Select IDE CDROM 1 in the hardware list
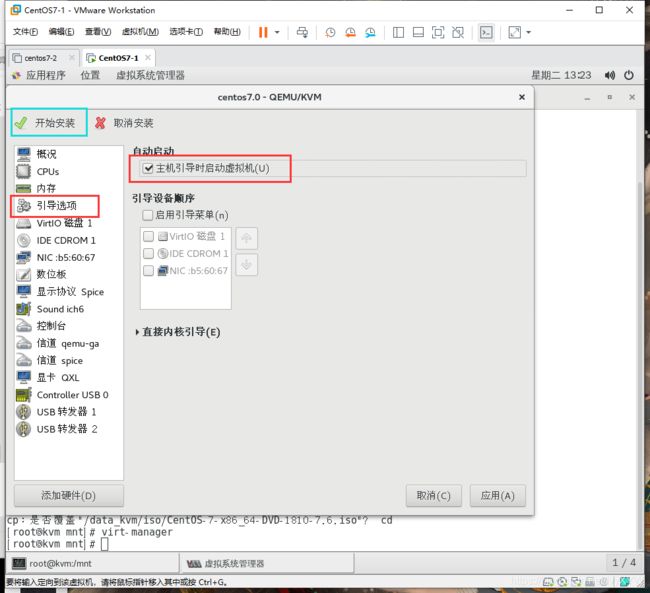This screenshot has width=650, height=593. [69, 240]
